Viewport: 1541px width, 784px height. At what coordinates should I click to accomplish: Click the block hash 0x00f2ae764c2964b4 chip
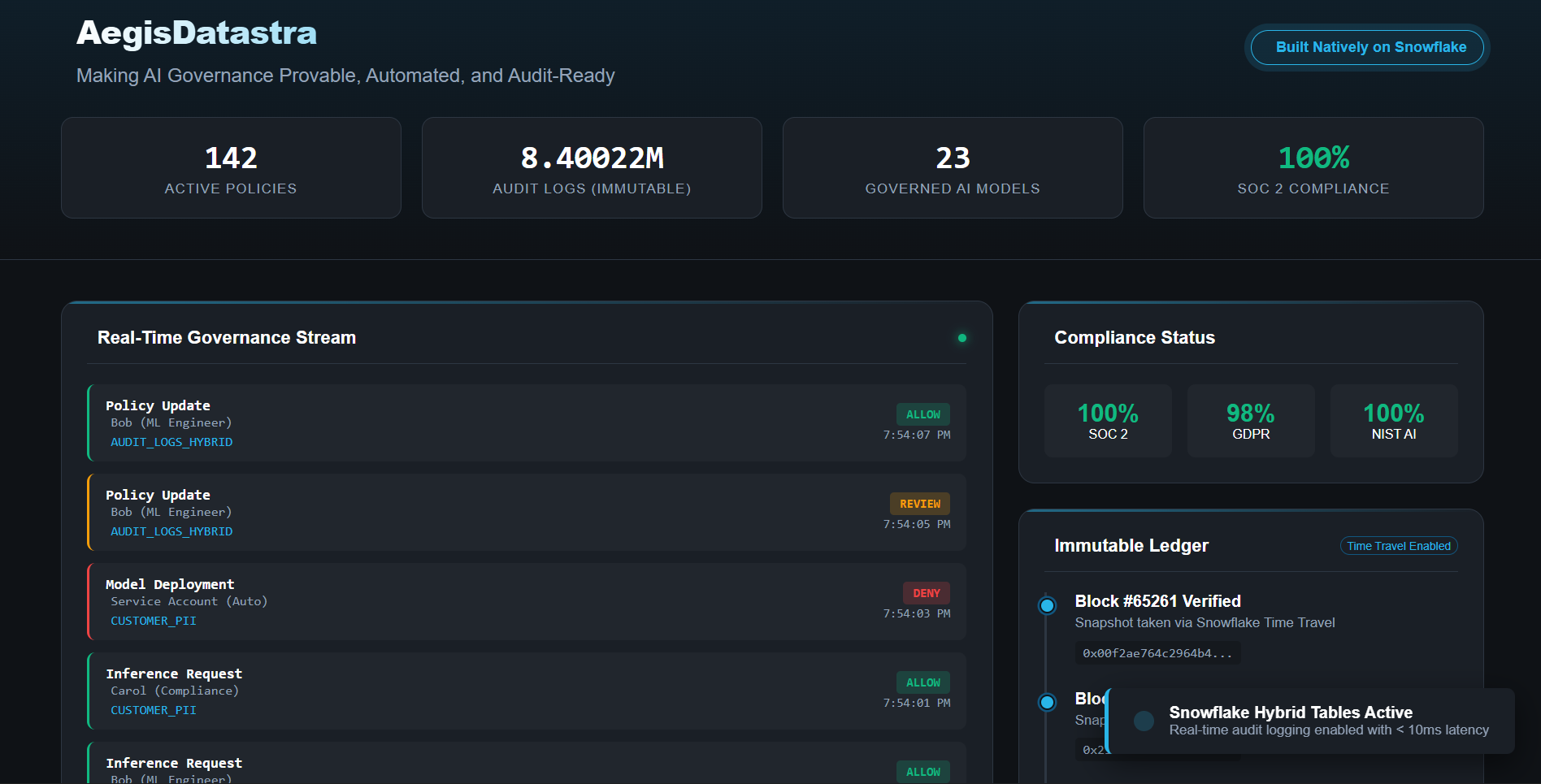click(x=1157, y=652)
